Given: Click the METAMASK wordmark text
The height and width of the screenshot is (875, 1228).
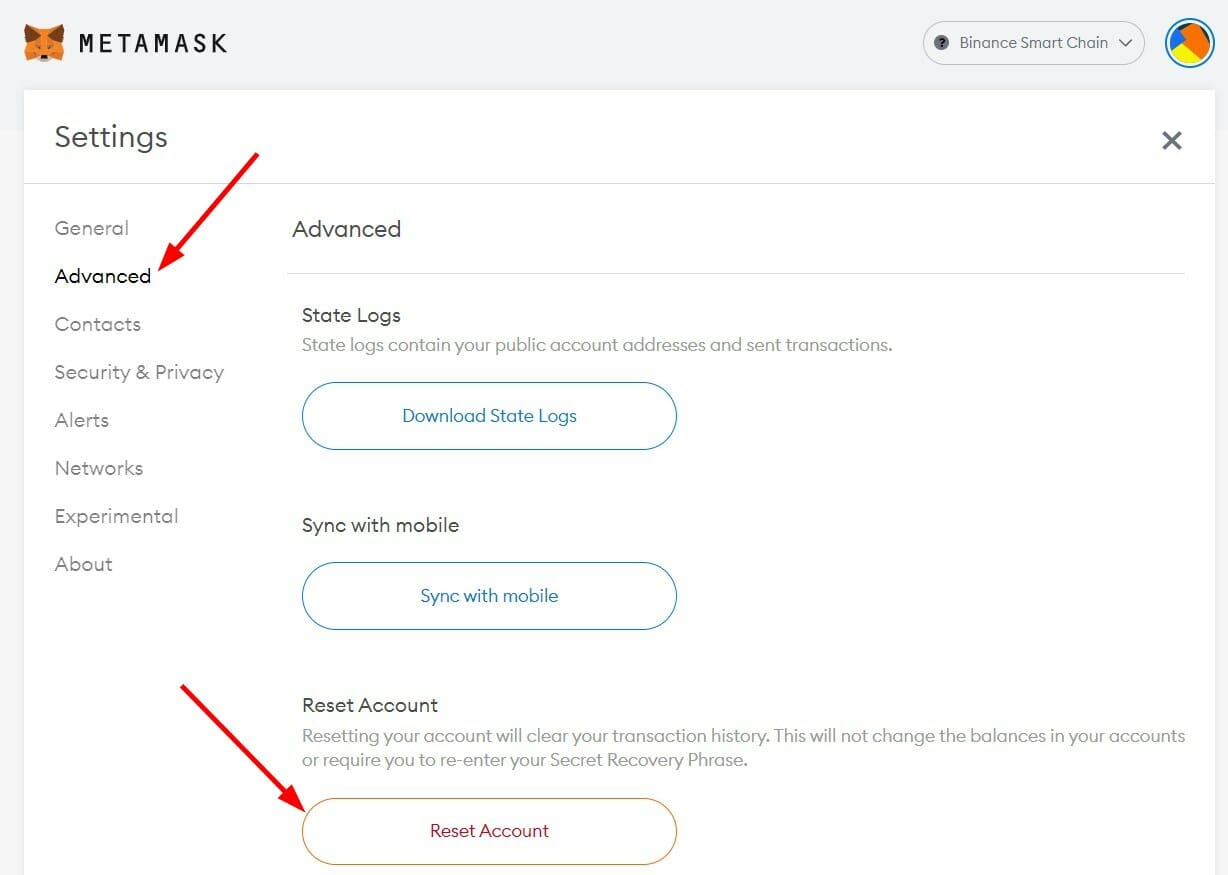Looking at the screenshot, I should (153, 44).
